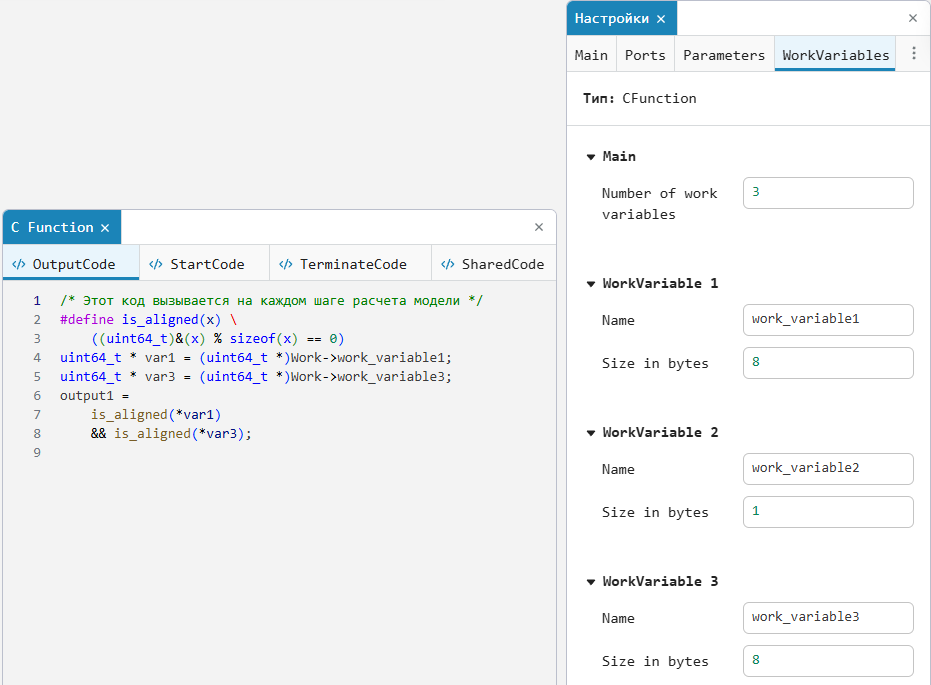
Task: Click the StartCode code icon
Action: tap(156, 264)
